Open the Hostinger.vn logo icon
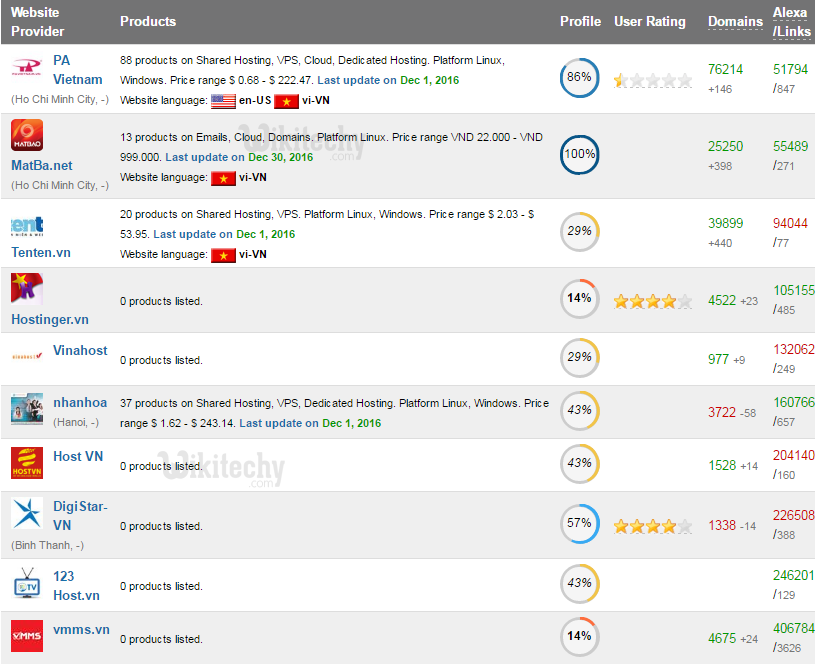 (x=26, y=289)
